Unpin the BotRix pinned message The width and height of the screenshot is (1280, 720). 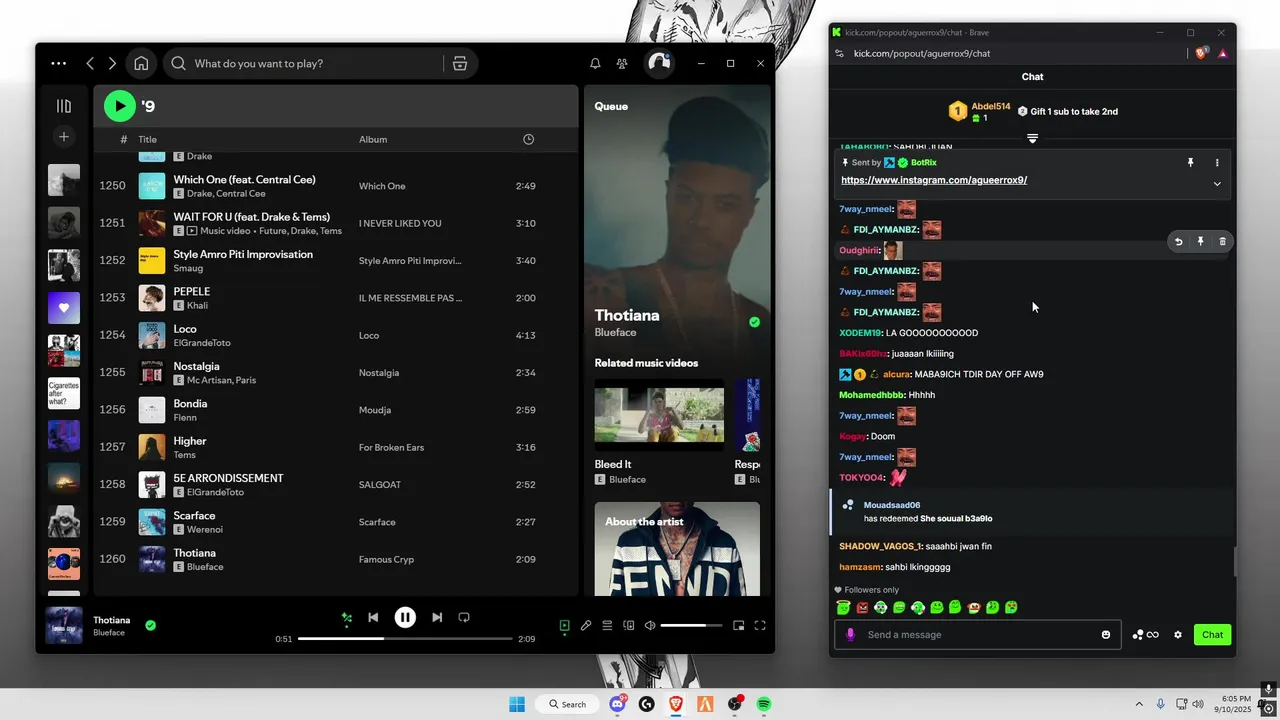tap(1190, 162)
